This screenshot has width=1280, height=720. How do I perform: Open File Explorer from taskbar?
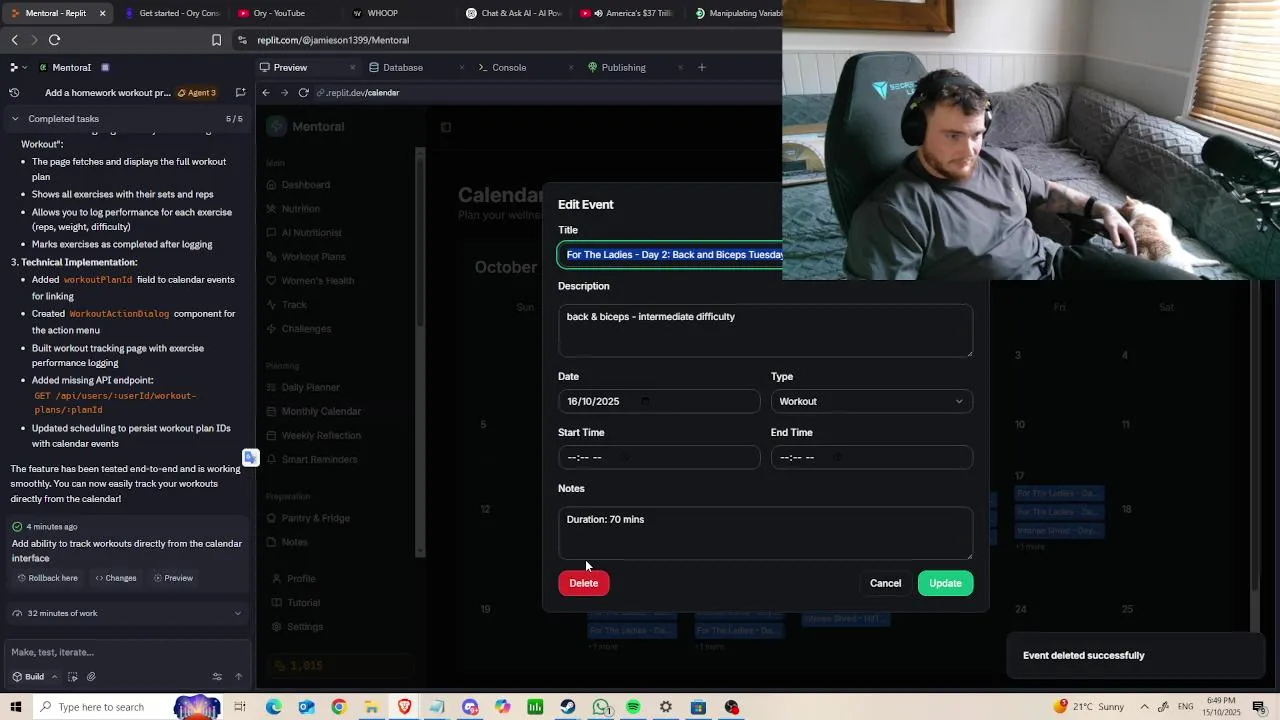(x=371, y=707)
